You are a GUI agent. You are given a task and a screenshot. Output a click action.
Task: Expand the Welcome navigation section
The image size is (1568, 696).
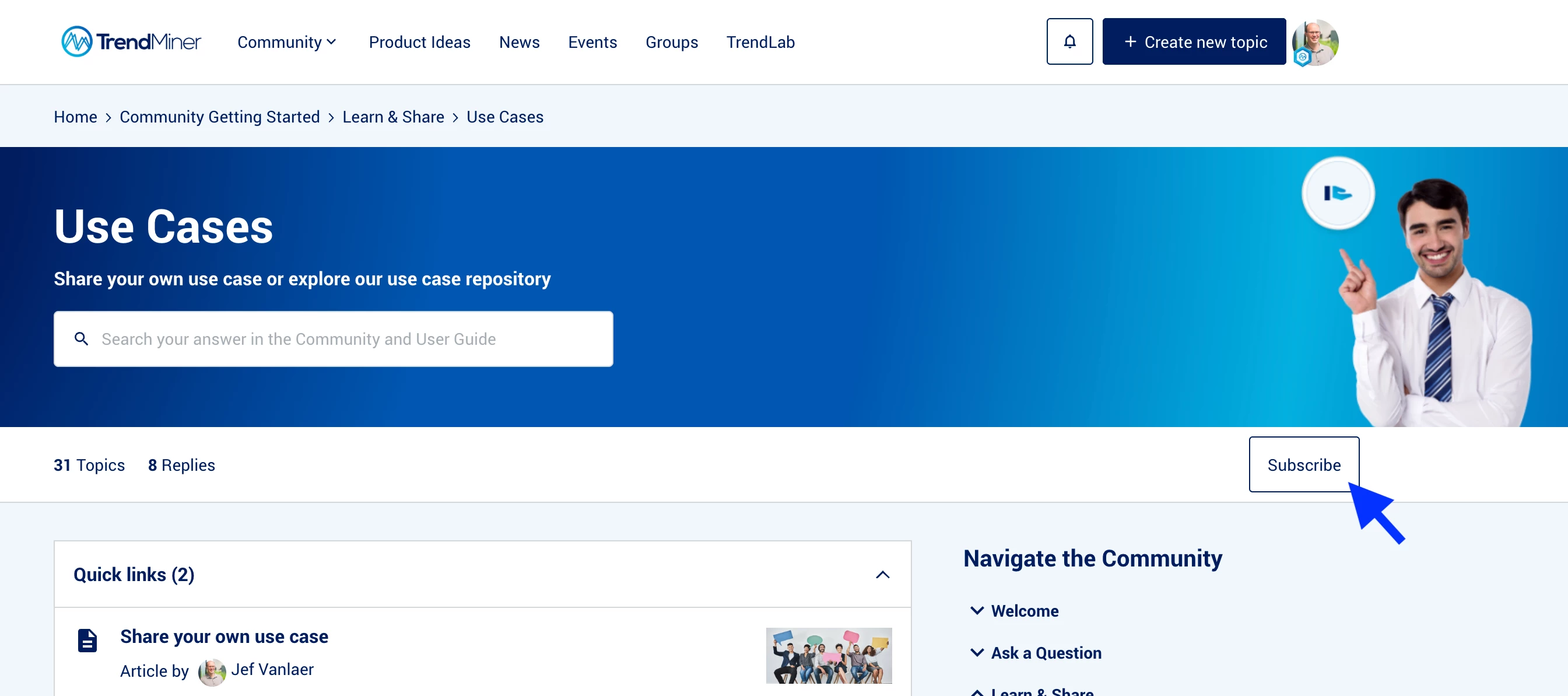coord(976,610)
